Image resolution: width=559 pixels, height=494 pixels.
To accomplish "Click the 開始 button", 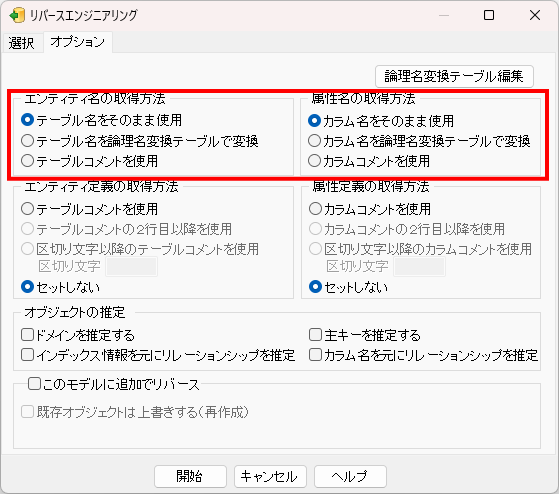I will pos(190,476).
